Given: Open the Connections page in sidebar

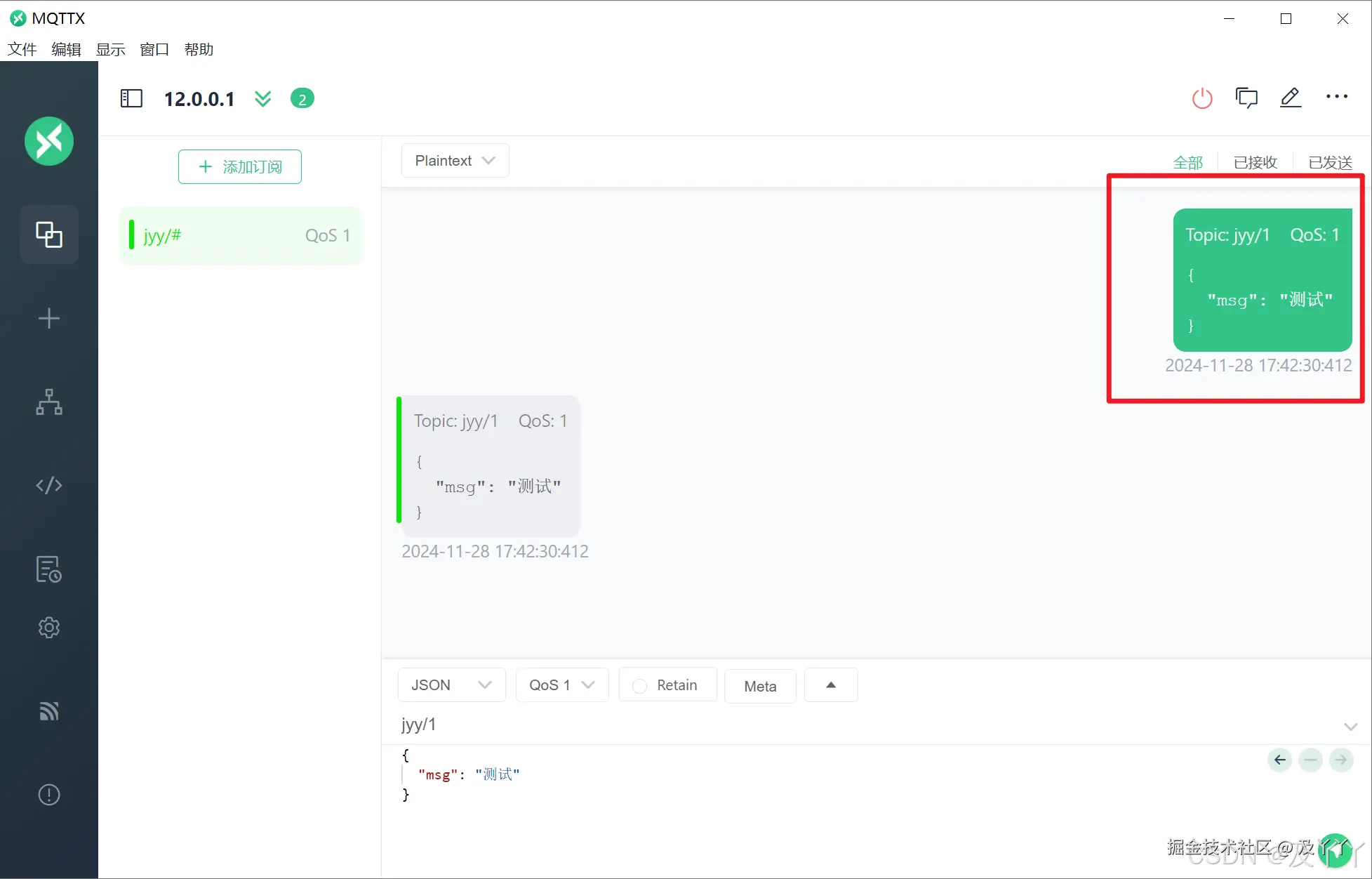Looking at the screenshot, I should click(49, 234).
